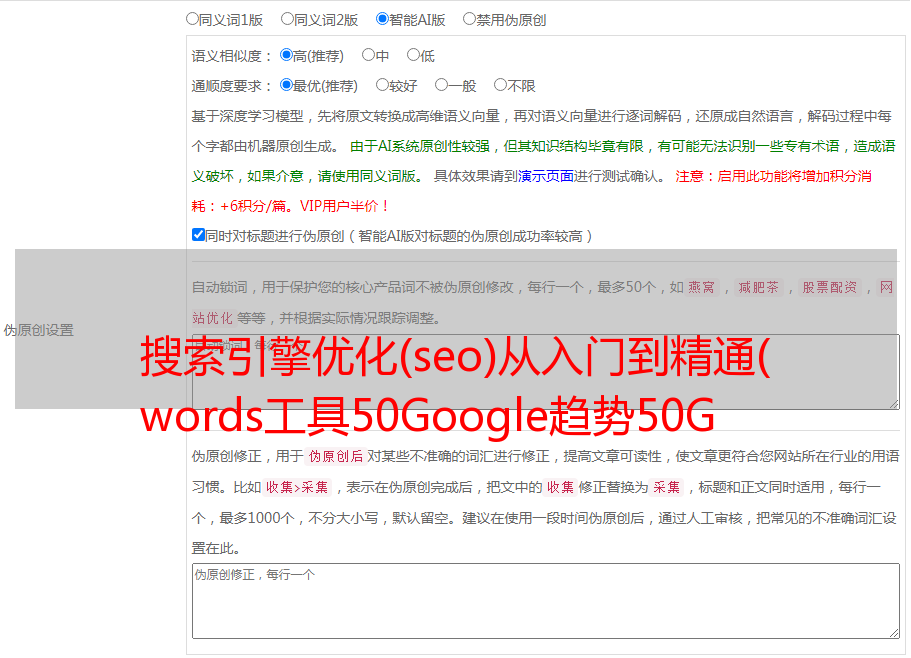The height and width of the screenshot is (658, 911).
Task: Set 通顺度要求 to 一般
Action: pyautogui.click(x=442, y=85)
